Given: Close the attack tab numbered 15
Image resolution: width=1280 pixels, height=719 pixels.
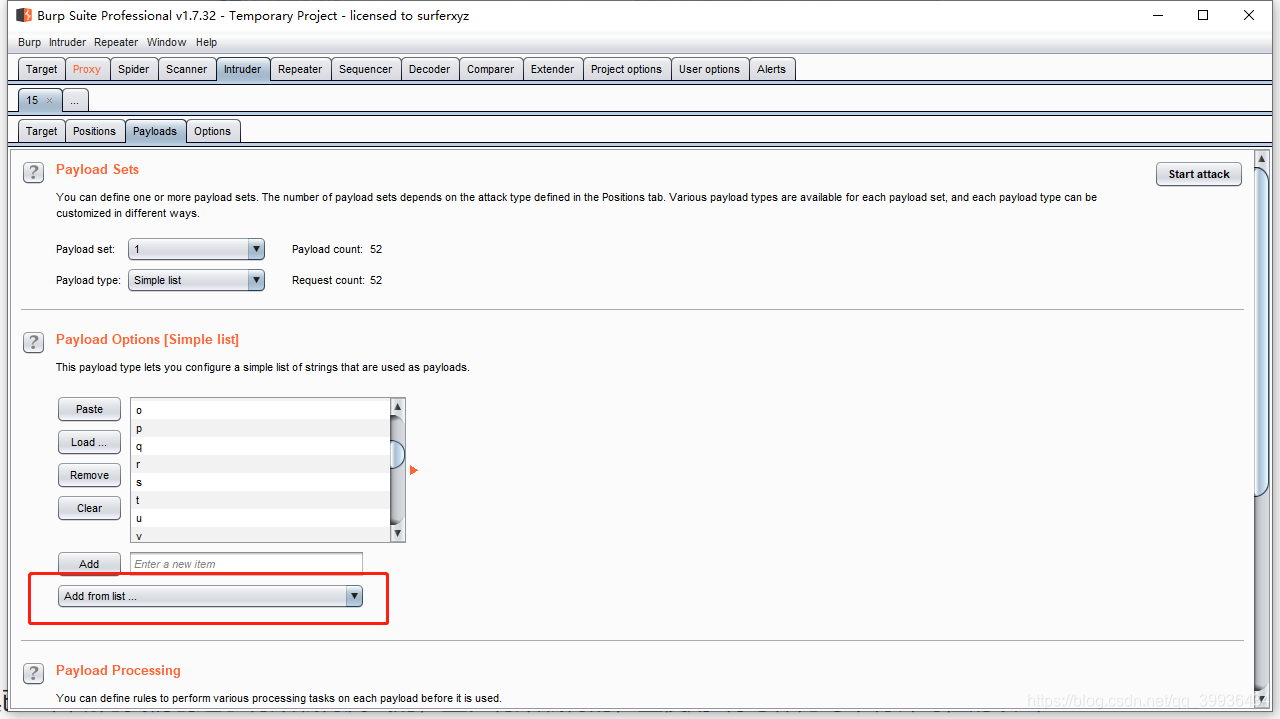Looking at the screenshot, I should (50, 100).
